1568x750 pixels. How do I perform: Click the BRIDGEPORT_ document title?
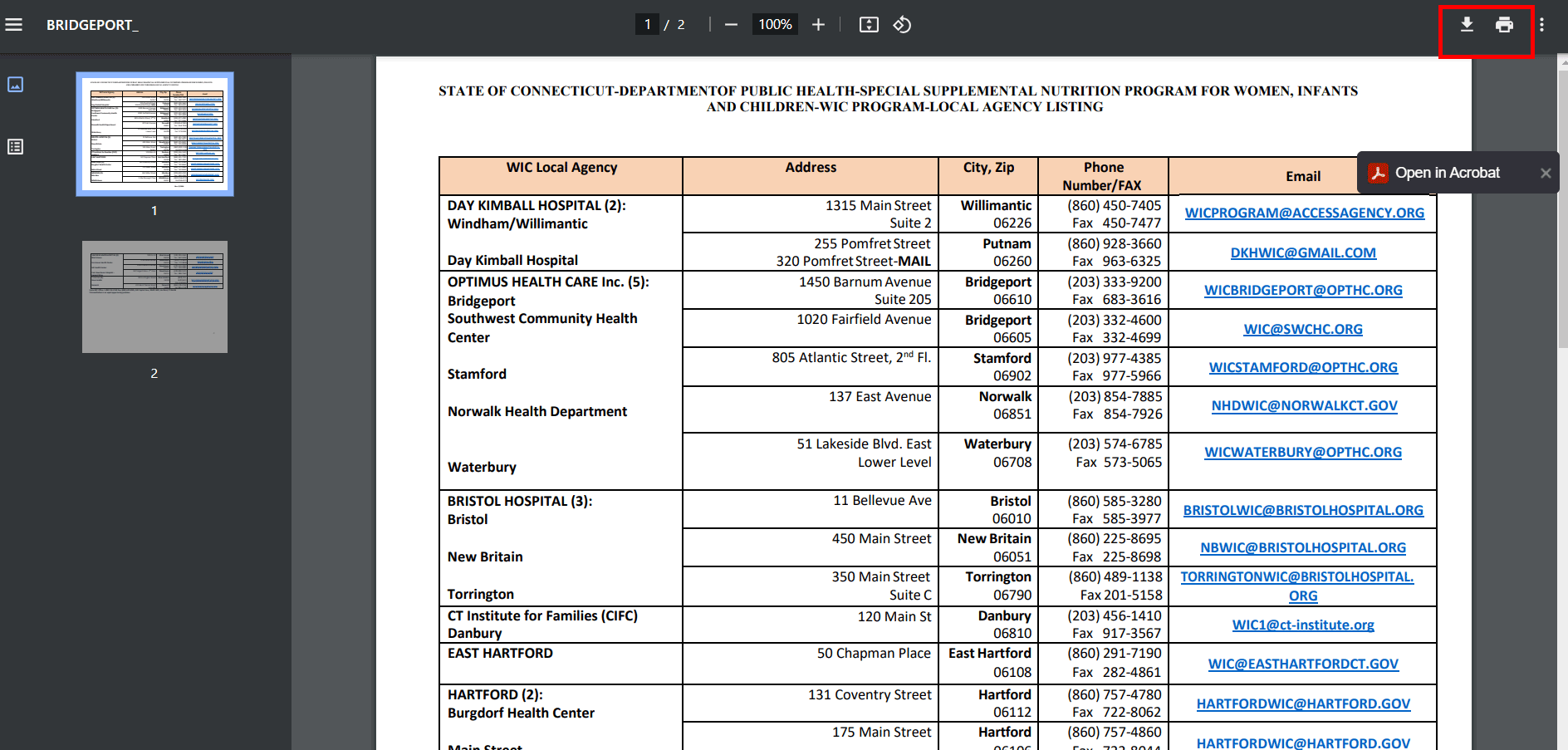click(x=92, y=26)
